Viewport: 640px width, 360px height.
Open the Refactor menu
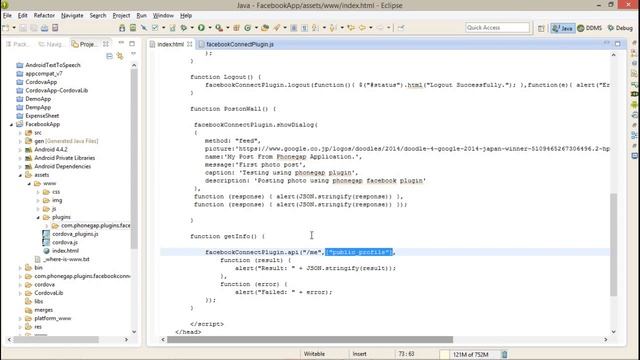point(44,16)
